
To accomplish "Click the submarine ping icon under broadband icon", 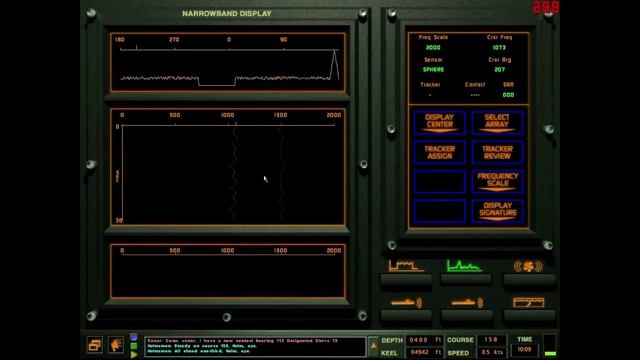I will click(x=406, y=302).
